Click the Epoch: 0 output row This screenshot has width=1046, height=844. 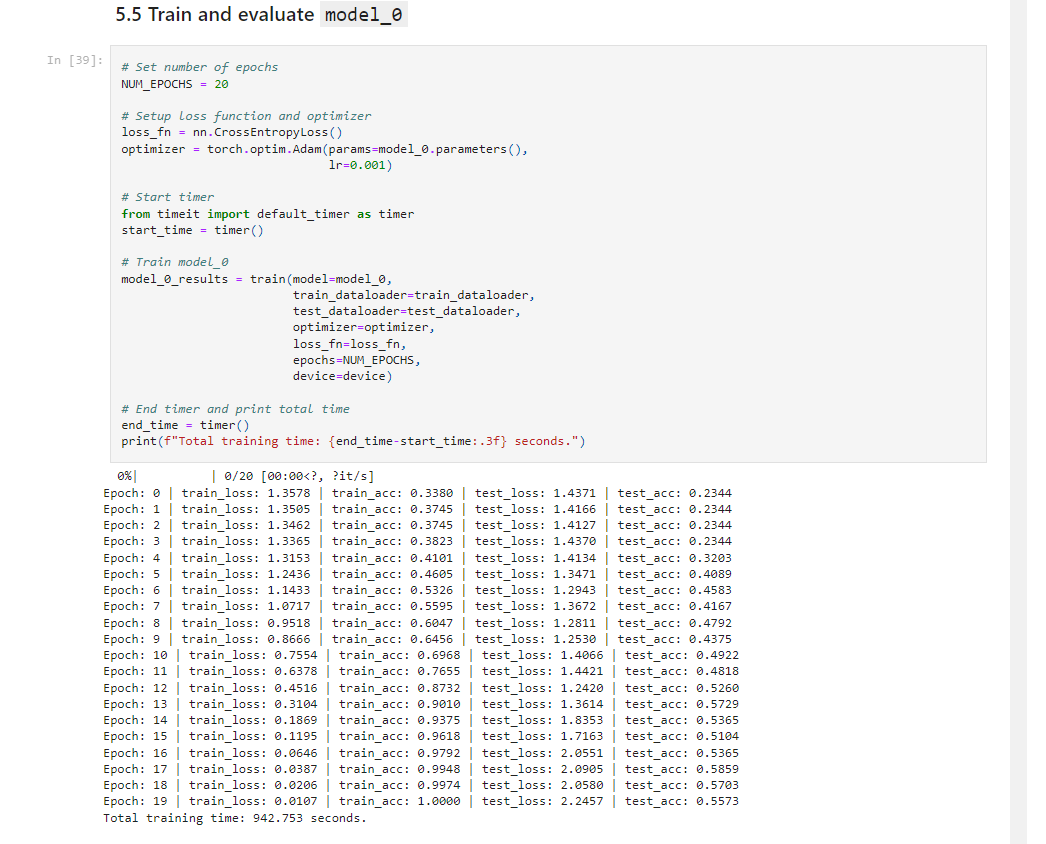coord(417,493)
